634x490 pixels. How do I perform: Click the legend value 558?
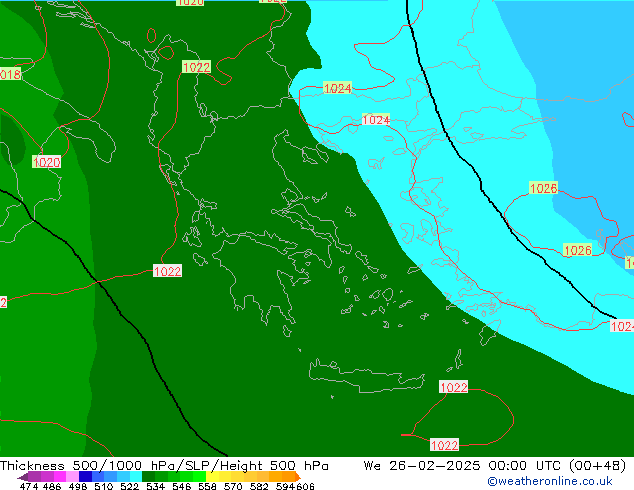[207, 486]
